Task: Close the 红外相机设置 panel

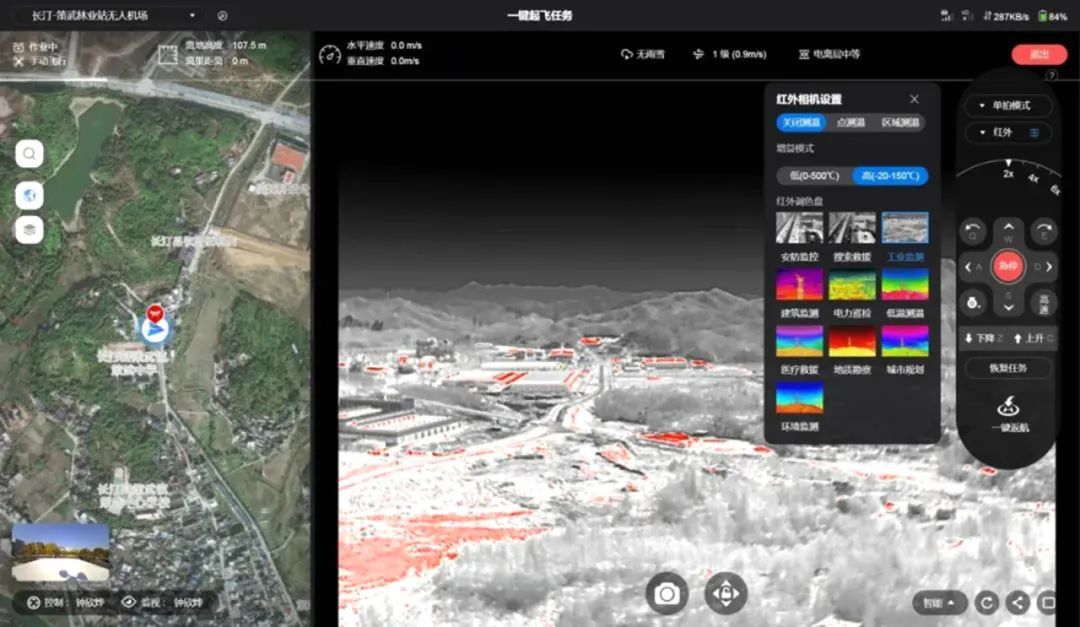Action: (914, 99)
